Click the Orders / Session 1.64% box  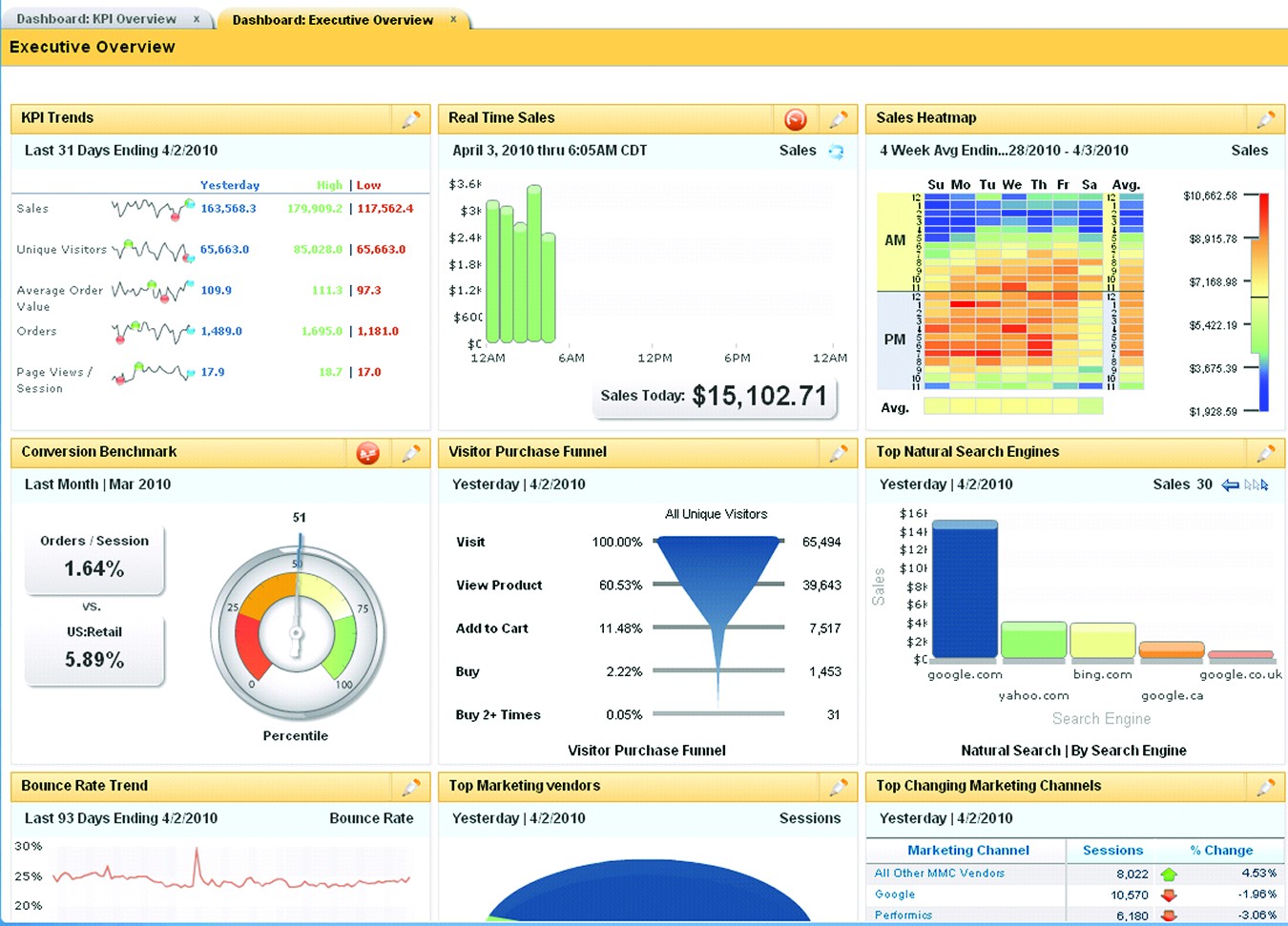[x=94, y=559]
